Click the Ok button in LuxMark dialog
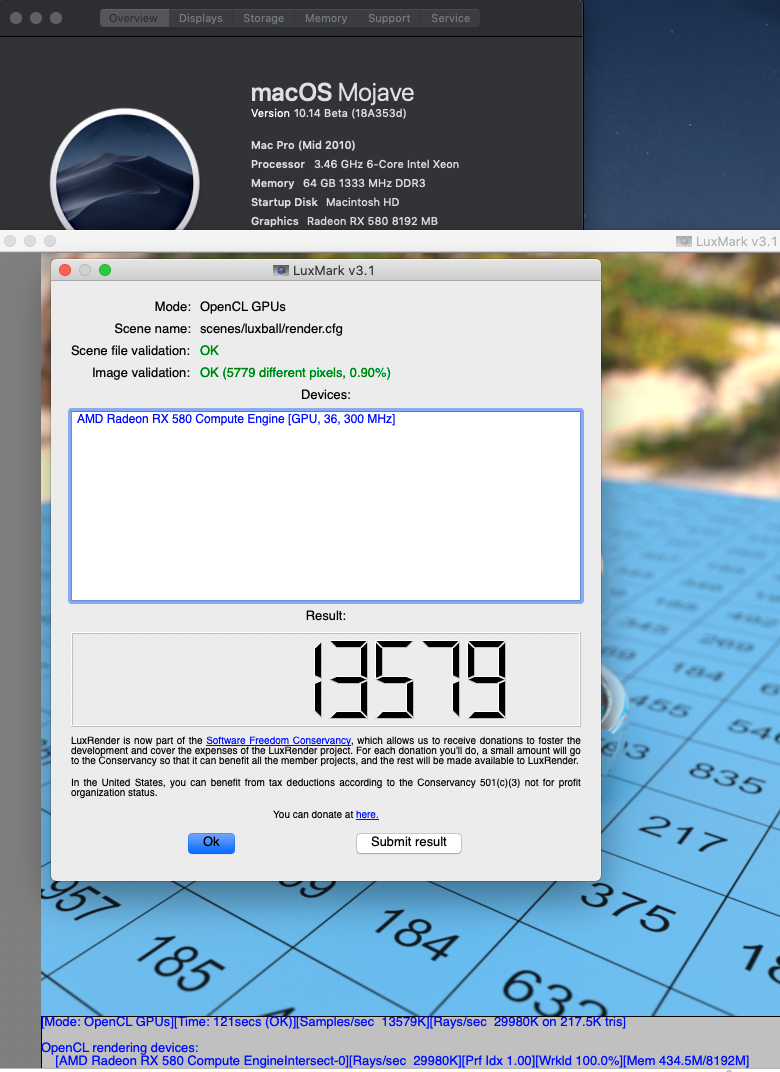780x1072 pixels. click(211, 842)
